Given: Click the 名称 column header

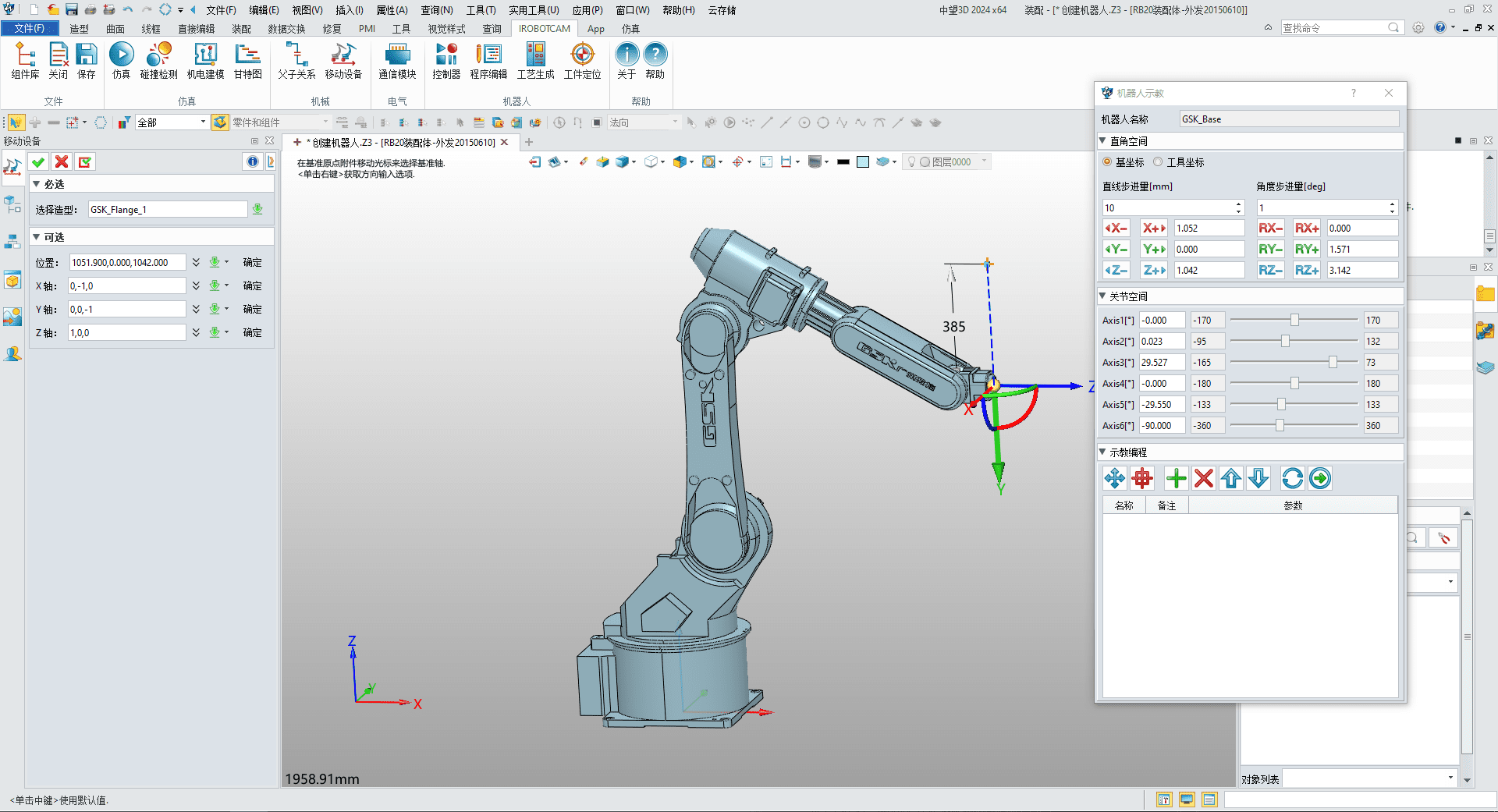Looking at the screenshot, I should (1123, 505).
